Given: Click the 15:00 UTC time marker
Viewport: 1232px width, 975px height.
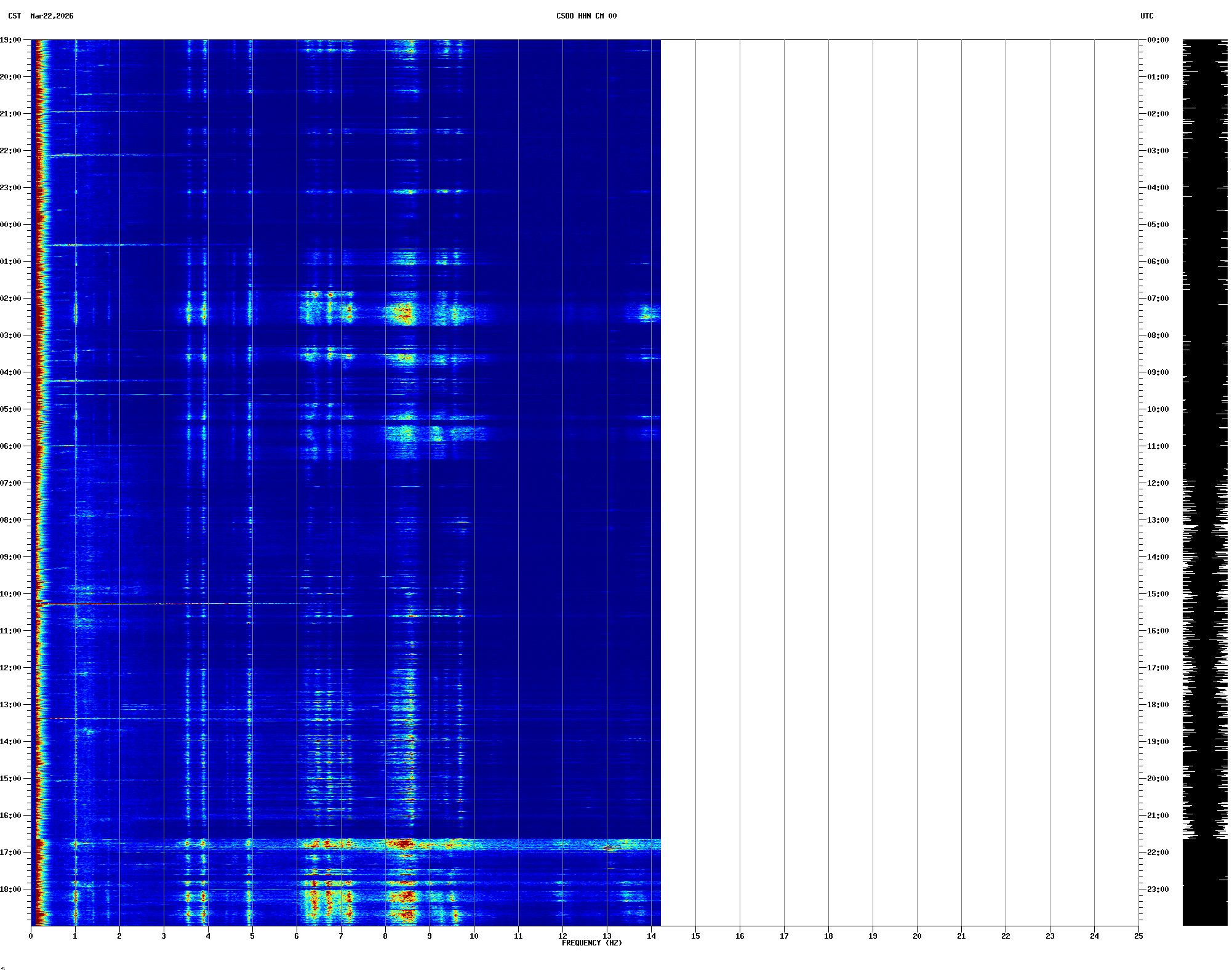Looking at the screenshot, I should click(1158, 594).
